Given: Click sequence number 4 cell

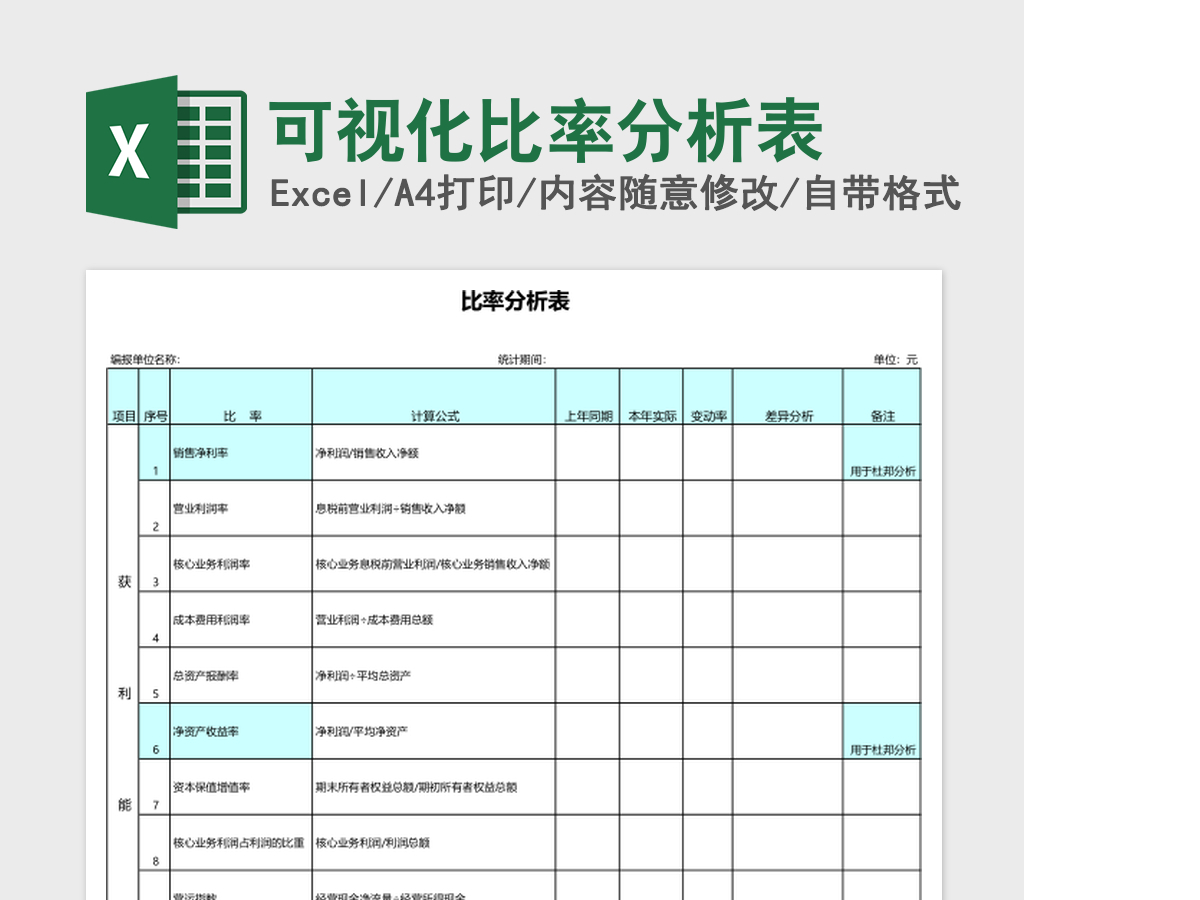Looking at the screenshot, I should pyautogui.click(x=155, y=620).
